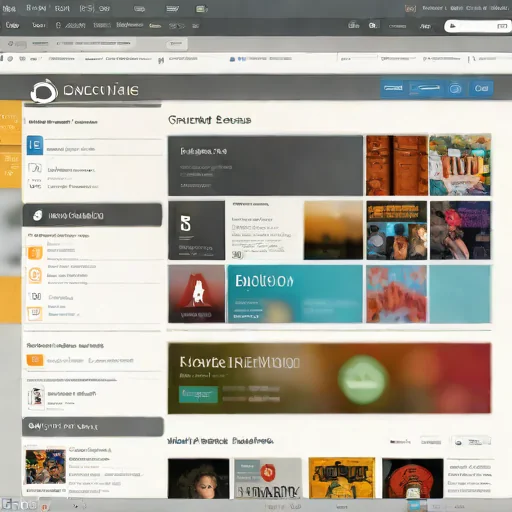Open the orange wooden doors thumbnail

pos(397,165)
